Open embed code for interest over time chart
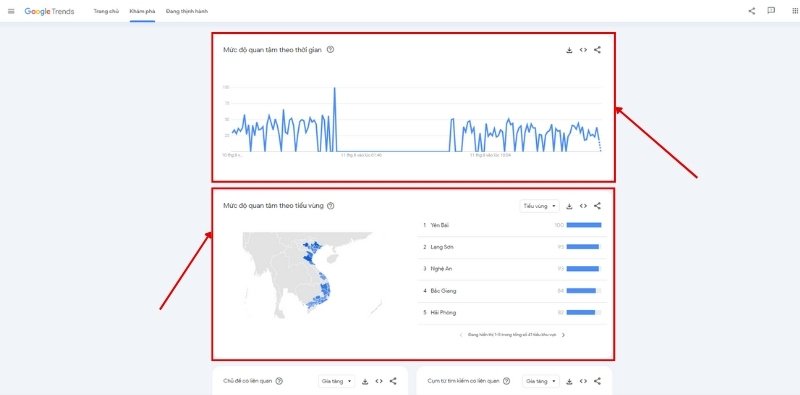The width and height of the screenshot is (800, 395). pyautogui.click(x=583, y=50)
